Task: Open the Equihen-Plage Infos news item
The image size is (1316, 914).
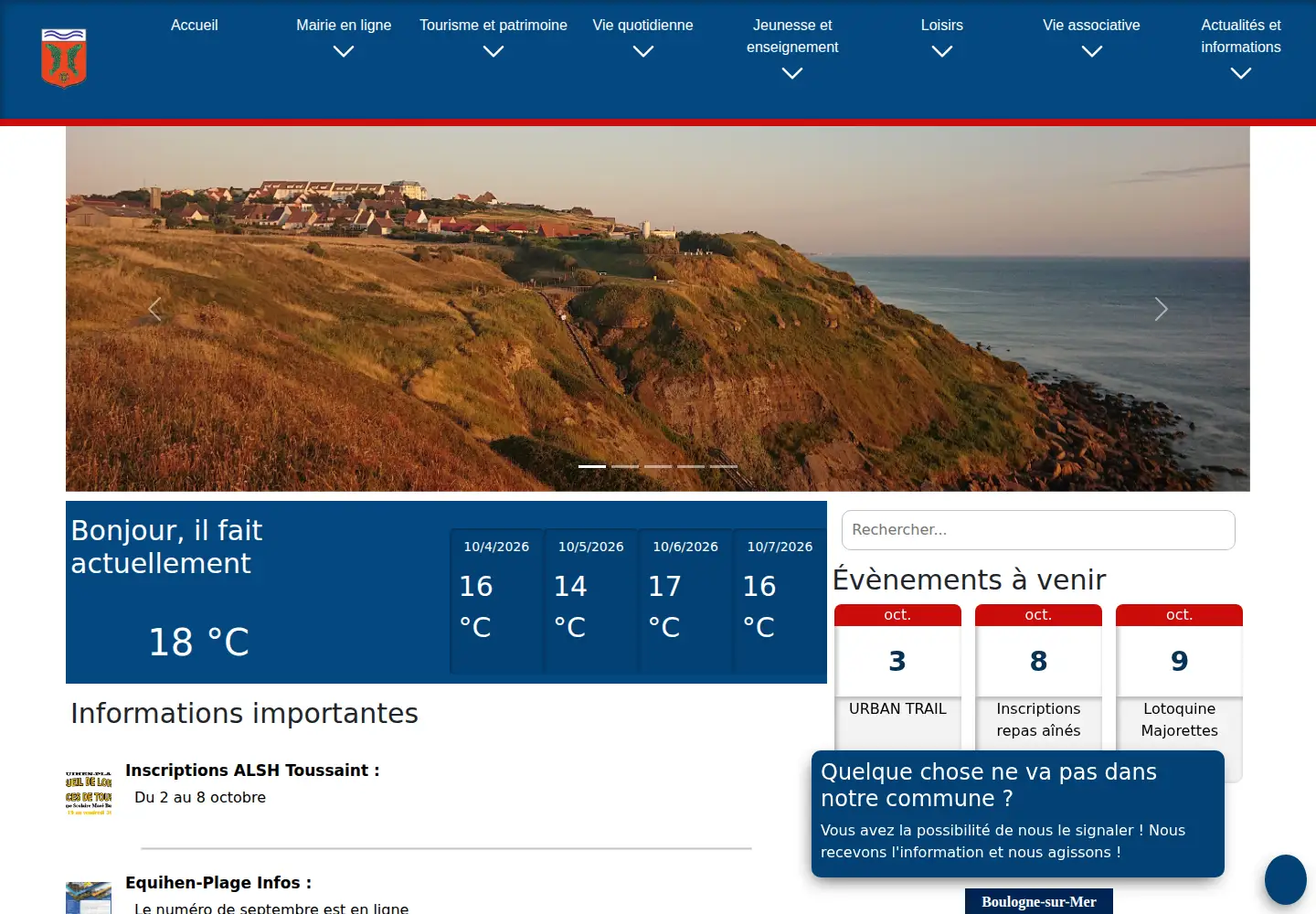Action: pos(218,883)
